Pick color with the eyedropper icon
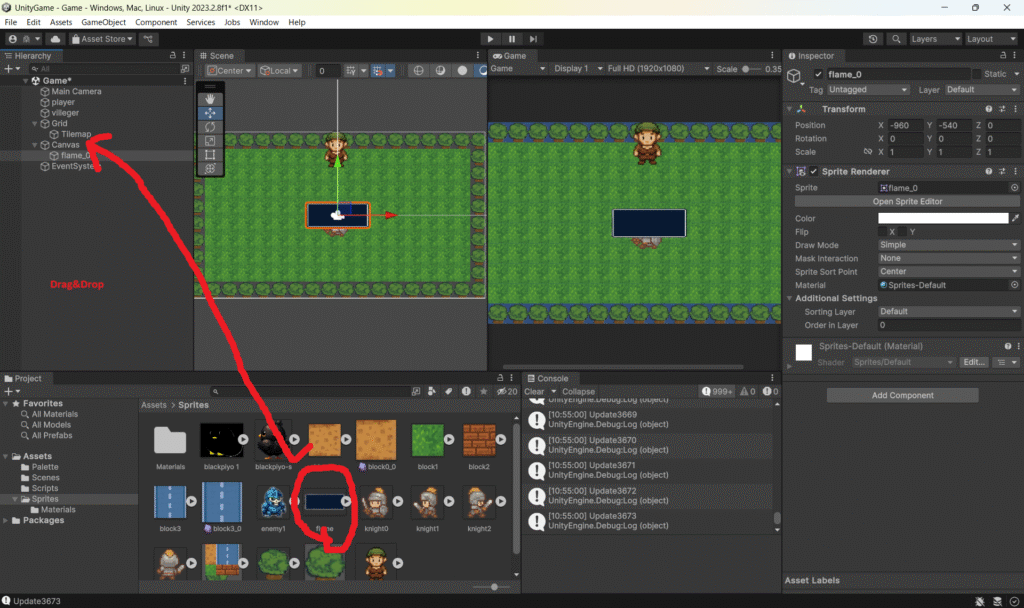 (x=1015, y=218)
